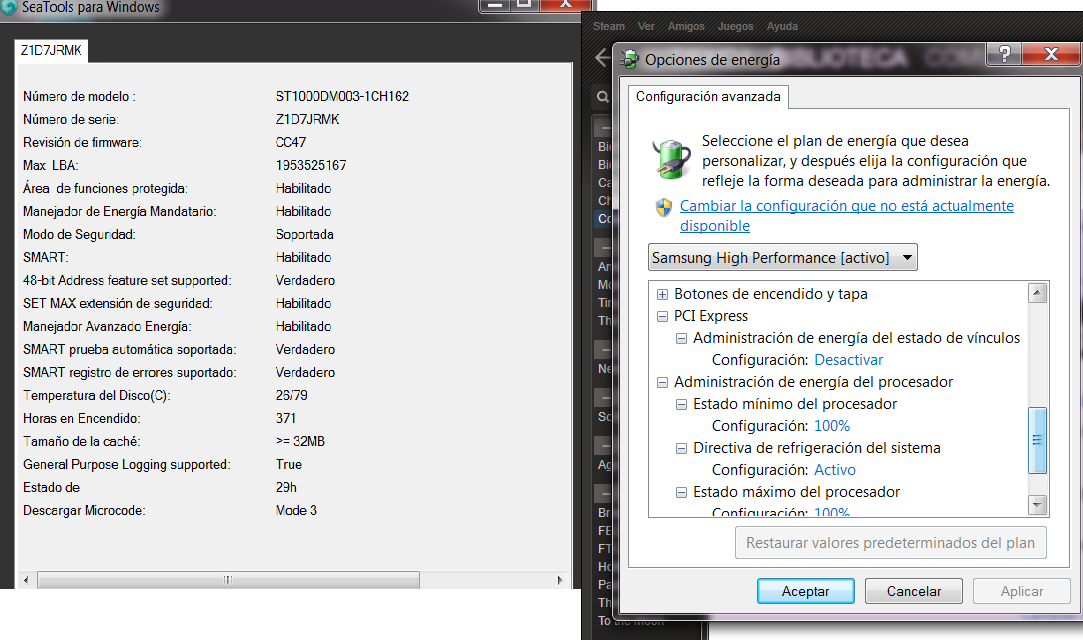Click the Aplicar button
This screenshot has width=1083, height=640.
pyautogui.click(x=1022, y=591)
